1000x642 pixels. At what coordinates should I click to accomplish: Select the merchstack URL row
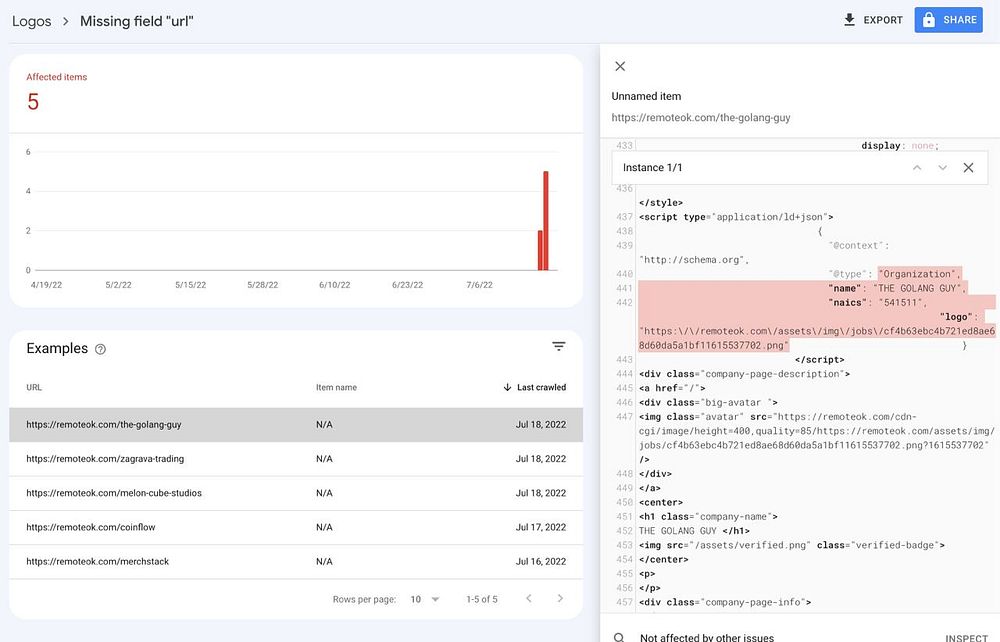tap(296, 562)
